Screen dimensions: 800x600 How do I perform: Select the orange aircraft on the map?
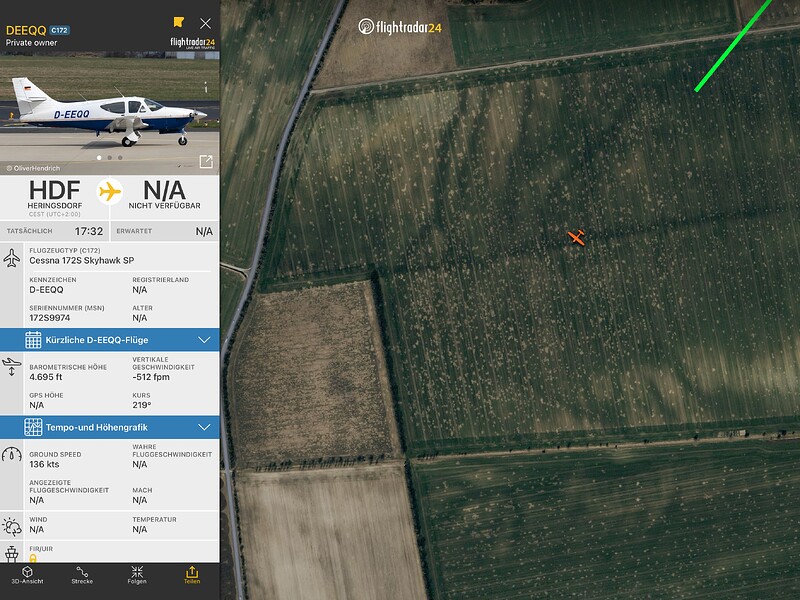tap(577, 237)
